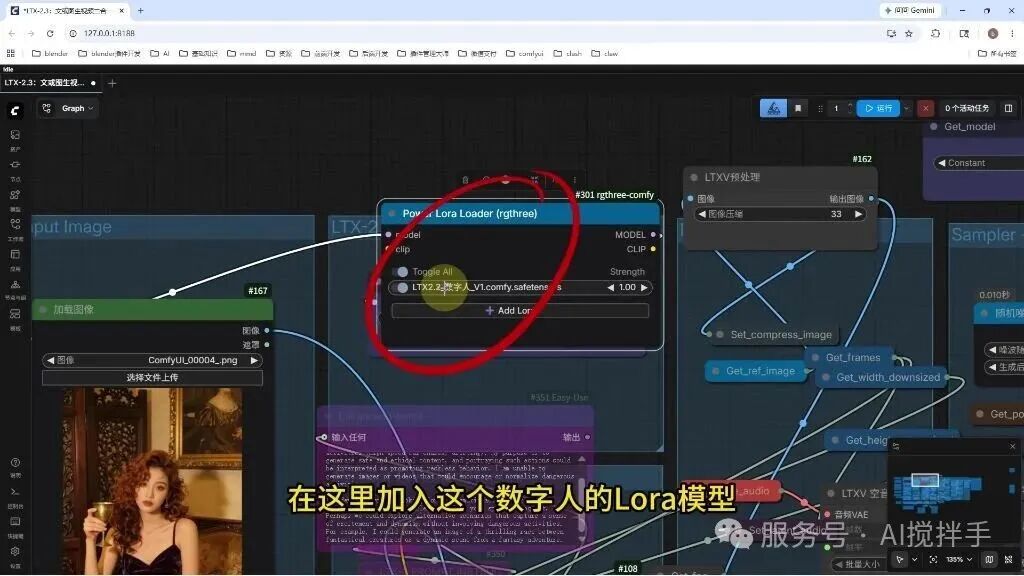Click the address bar 127.0.0.1:8188
The height and width of the screenshot is (576, 1024).
click(109, 33)
